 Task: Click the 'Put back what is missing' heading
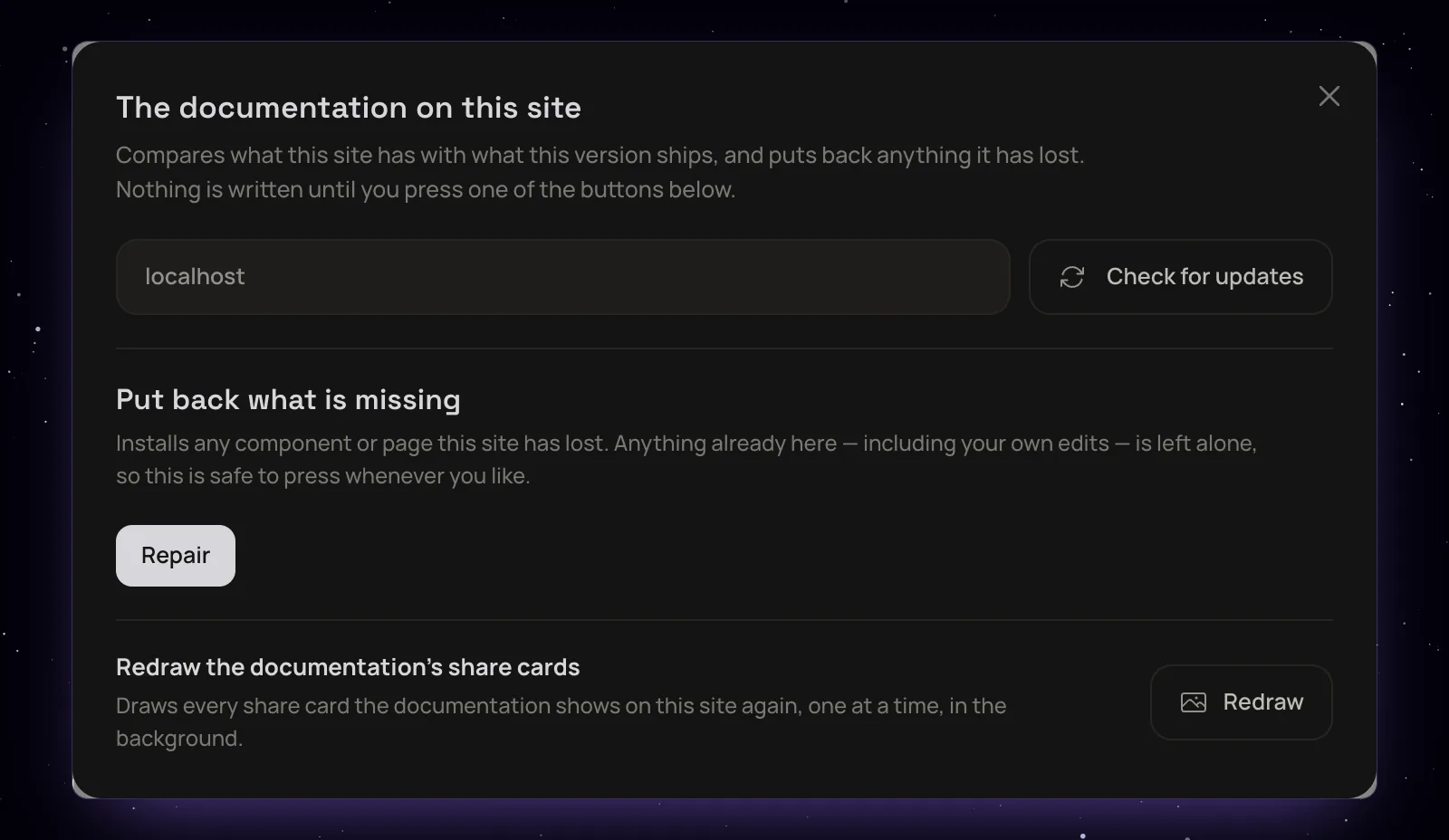288,400
